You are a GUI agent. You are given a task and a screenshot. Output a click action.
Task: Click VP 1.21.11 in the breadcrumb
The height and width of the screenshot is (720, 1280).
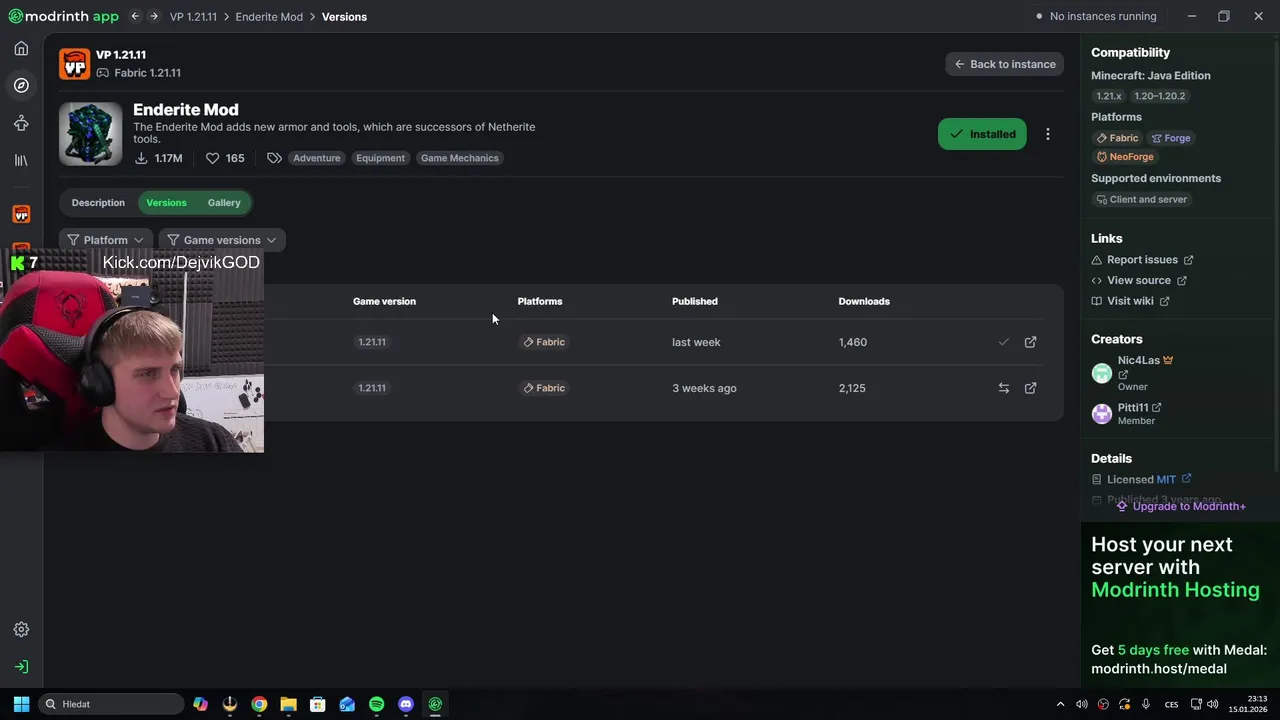pos(193,17)
